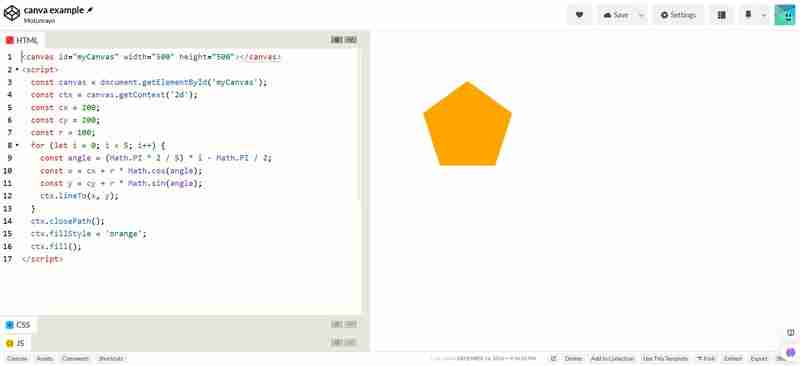Screen dimensions: 800x366
Task: Click the pen author name under title
Action: (x=39, y=21)
